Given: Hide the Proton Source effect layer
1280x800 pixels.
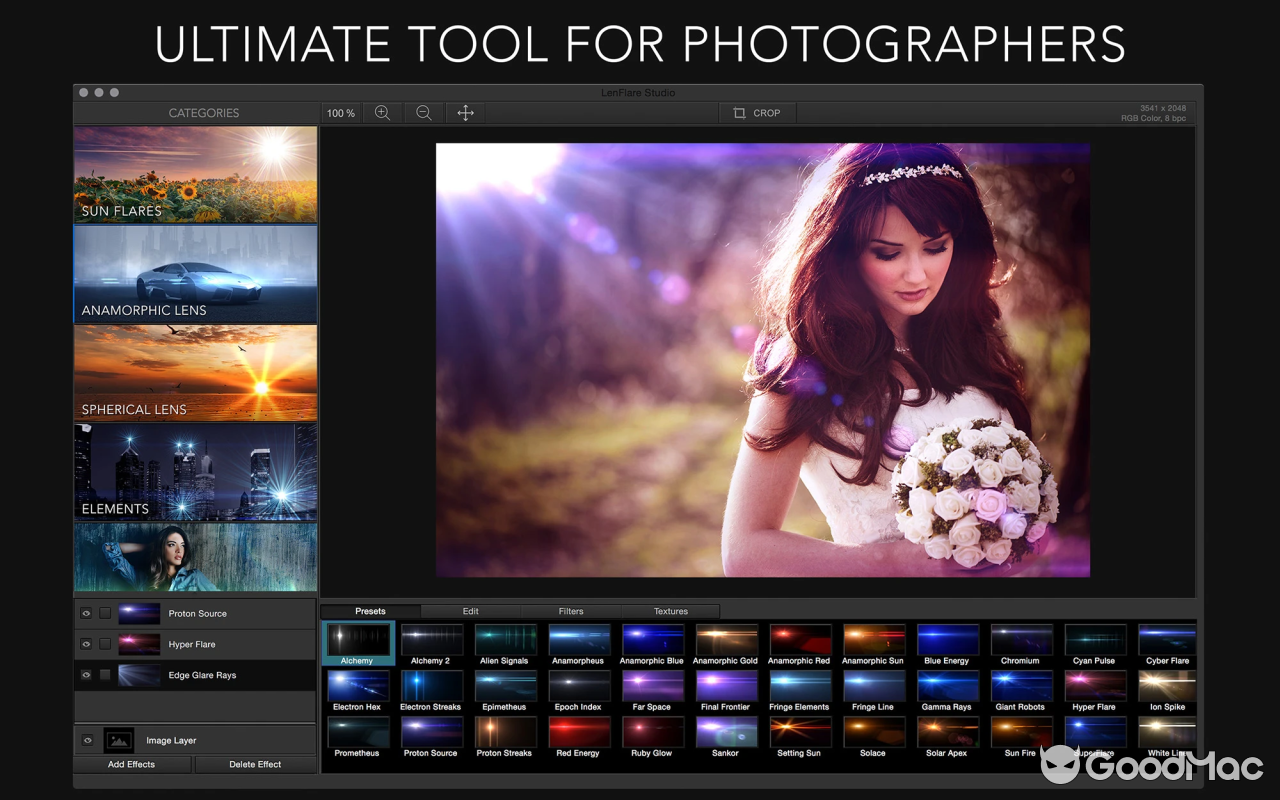Looking at the screenshot, I should tap(86, 614).
